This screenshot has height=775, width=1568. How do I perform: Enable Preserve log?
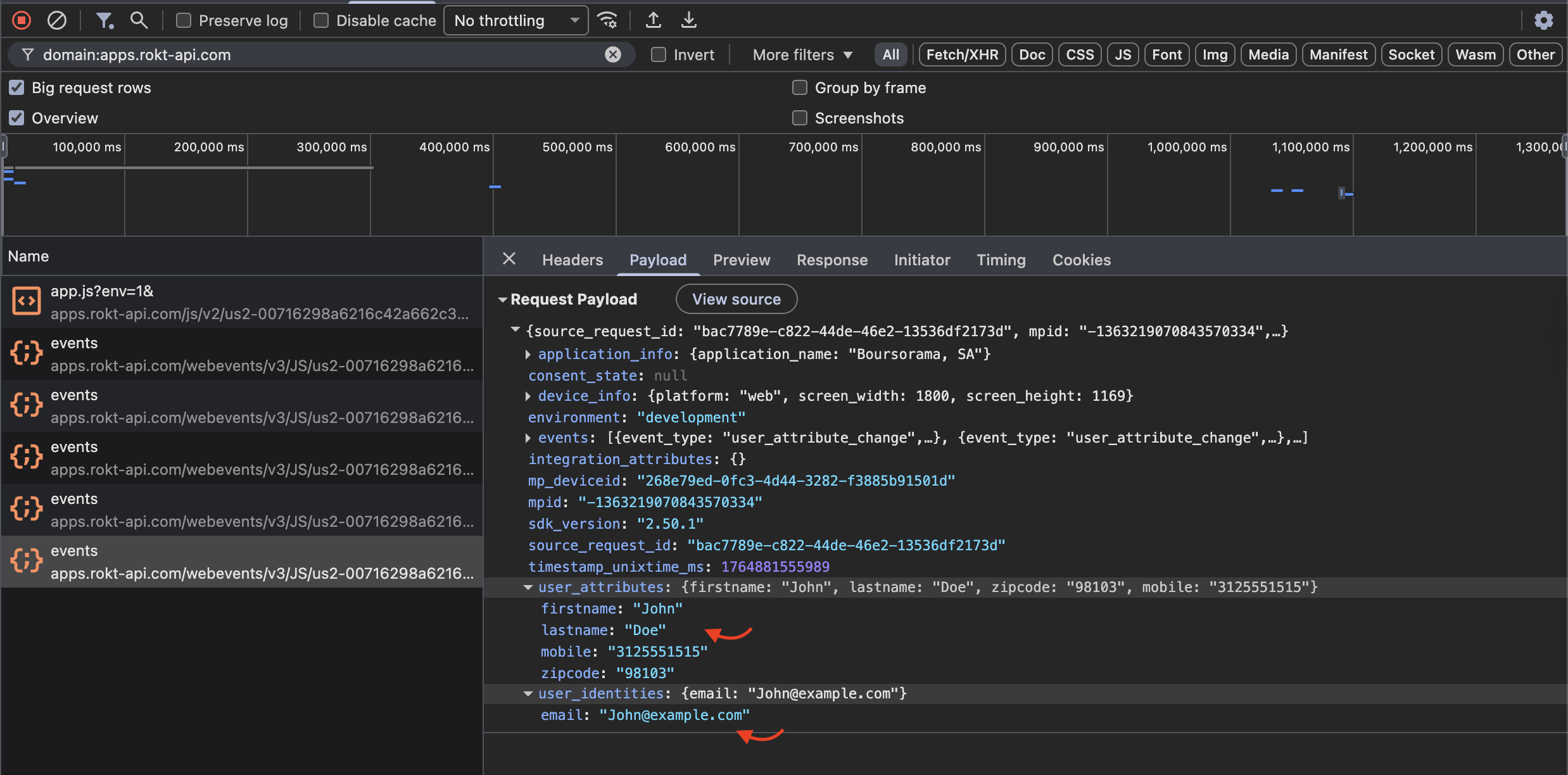click(x=183, y=20)
